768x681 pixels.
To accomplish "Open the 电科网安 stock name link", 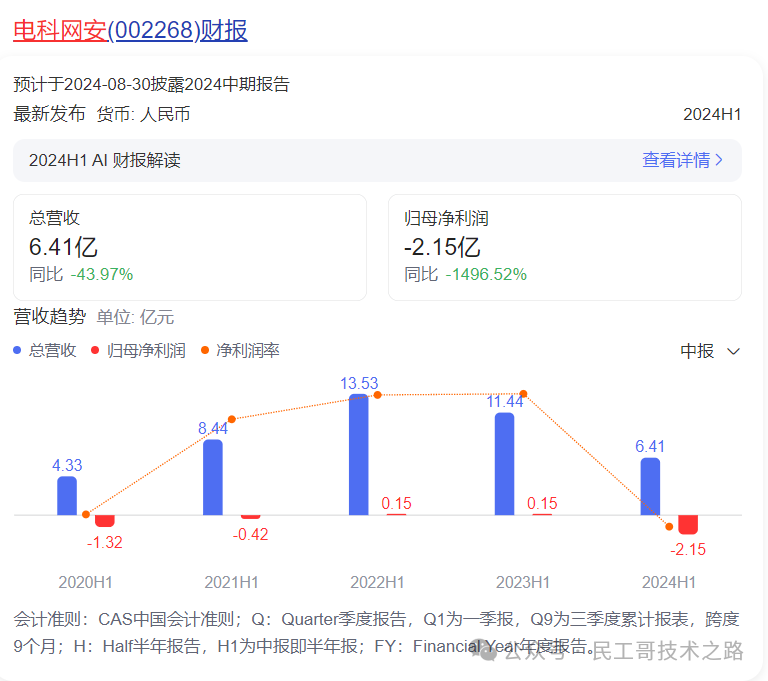I will tap(60, 30).
